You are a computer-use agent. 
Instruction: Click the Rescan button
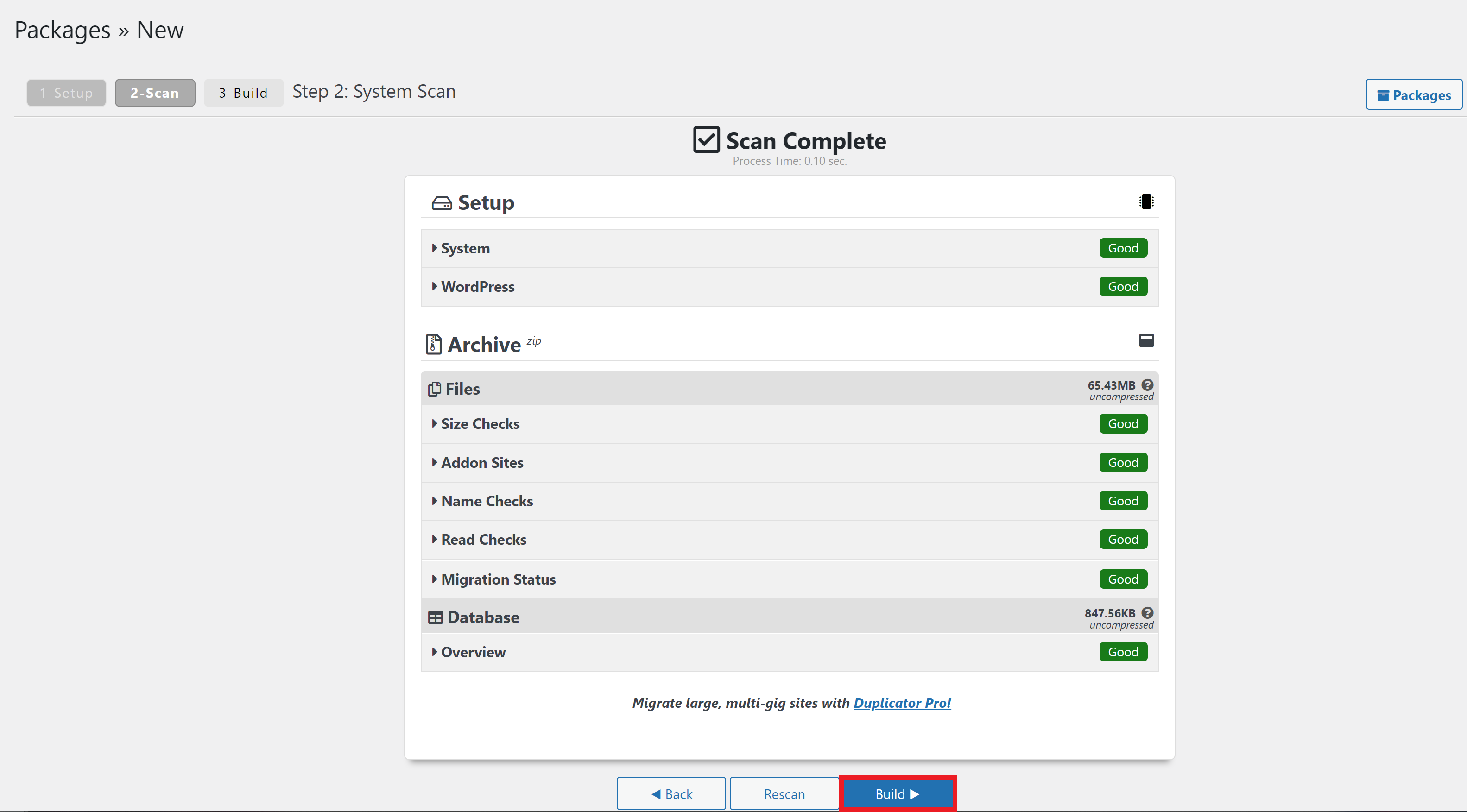784,793
